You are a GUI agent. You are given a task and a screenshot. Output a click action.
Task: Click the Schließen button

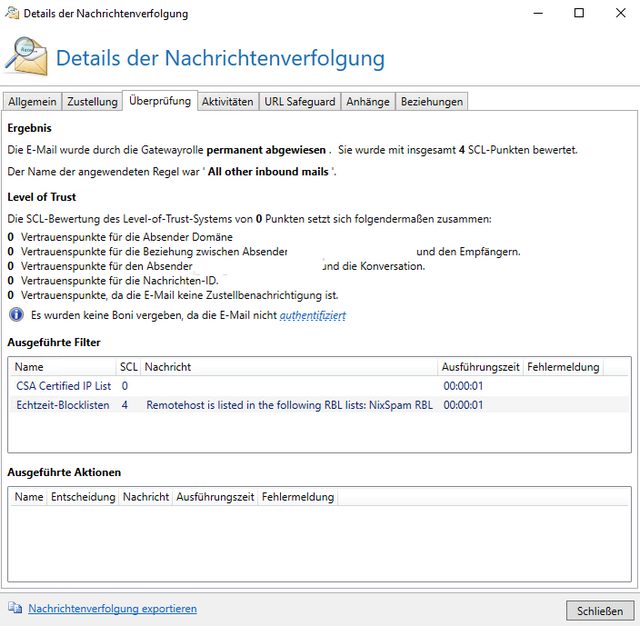coord(600,611)
